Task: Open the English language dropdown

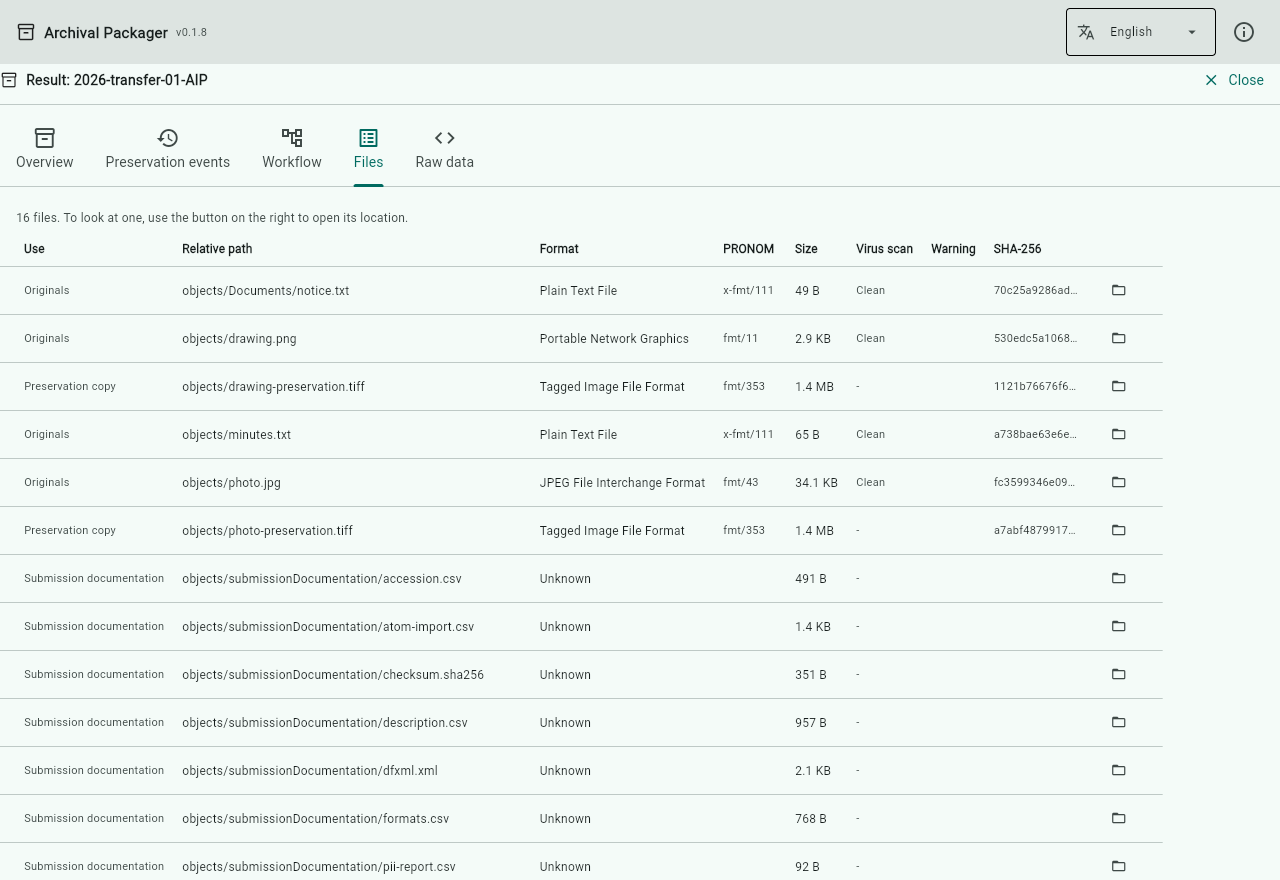Action: pos(1141,32)
